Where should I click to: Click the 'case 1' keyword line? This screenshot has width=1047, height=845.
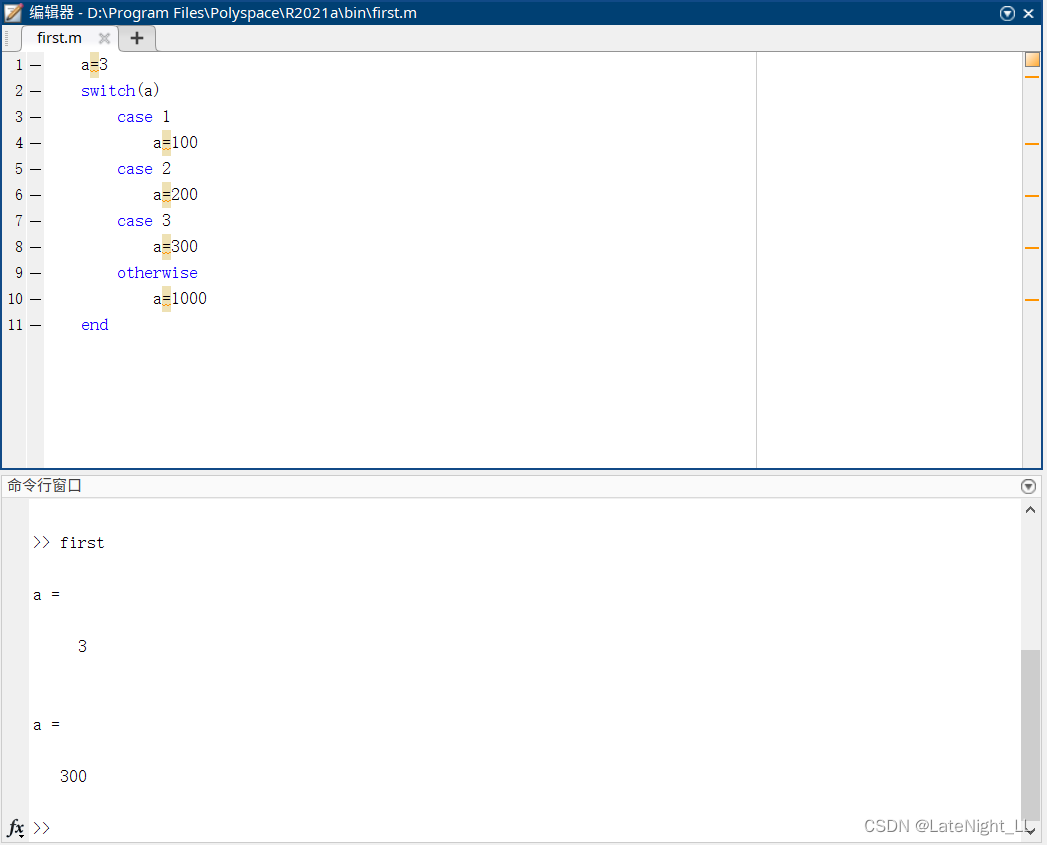click(144, 117)
